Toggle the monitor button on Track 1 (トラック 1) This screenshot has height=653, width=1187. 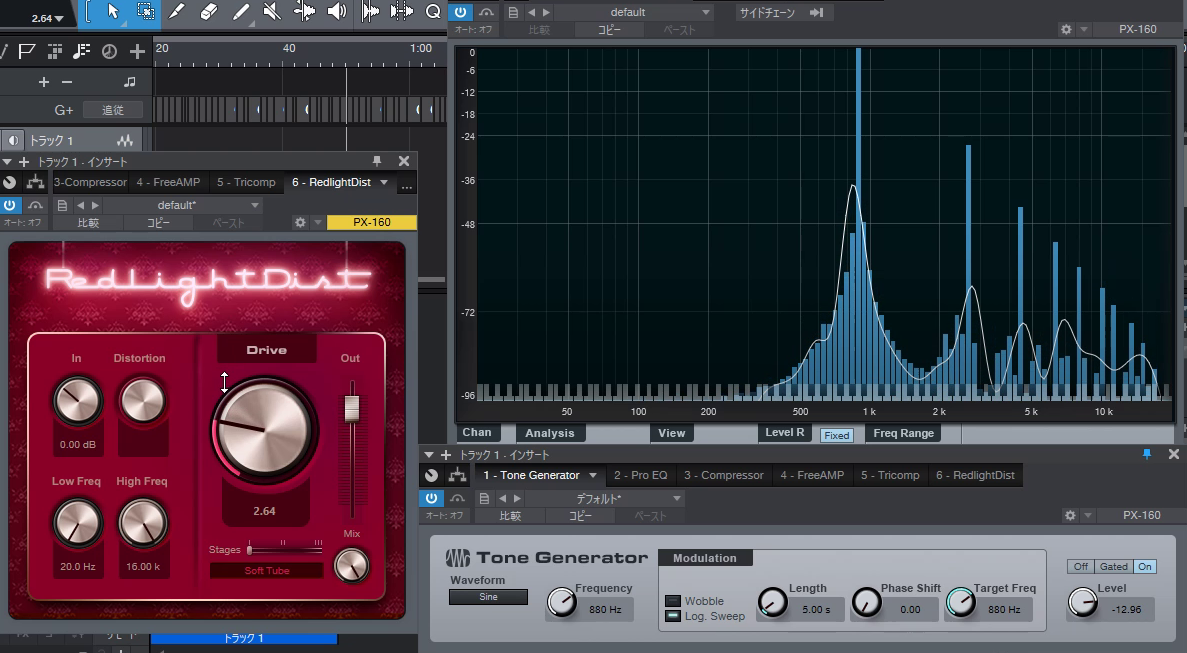13,141
